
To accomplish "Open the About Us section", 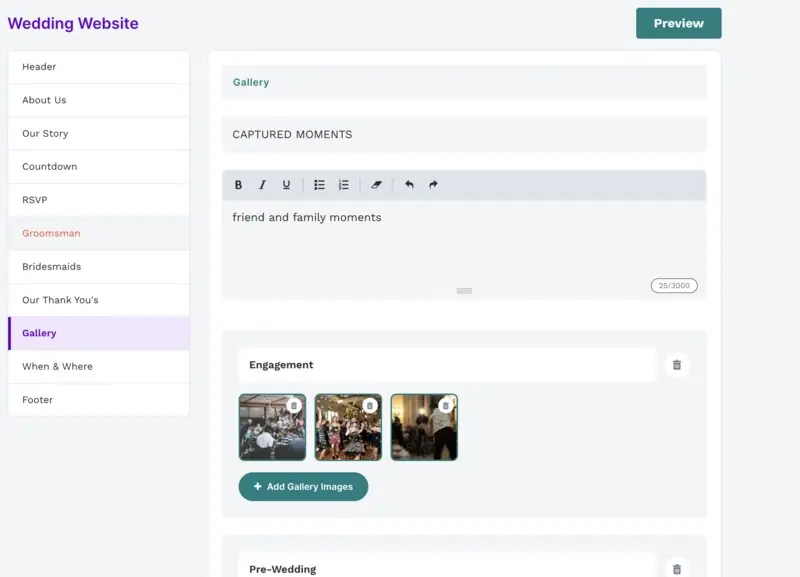I will point(99,100).
